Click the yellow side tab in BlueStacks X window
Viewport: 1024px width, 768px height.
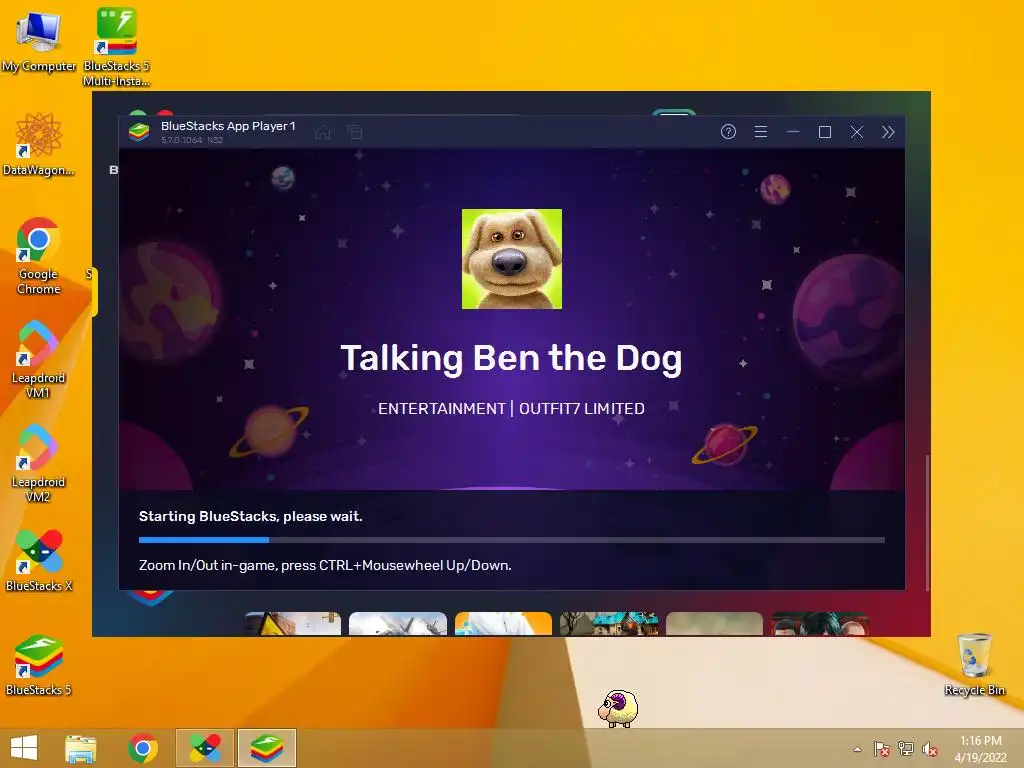click(95, 292)
